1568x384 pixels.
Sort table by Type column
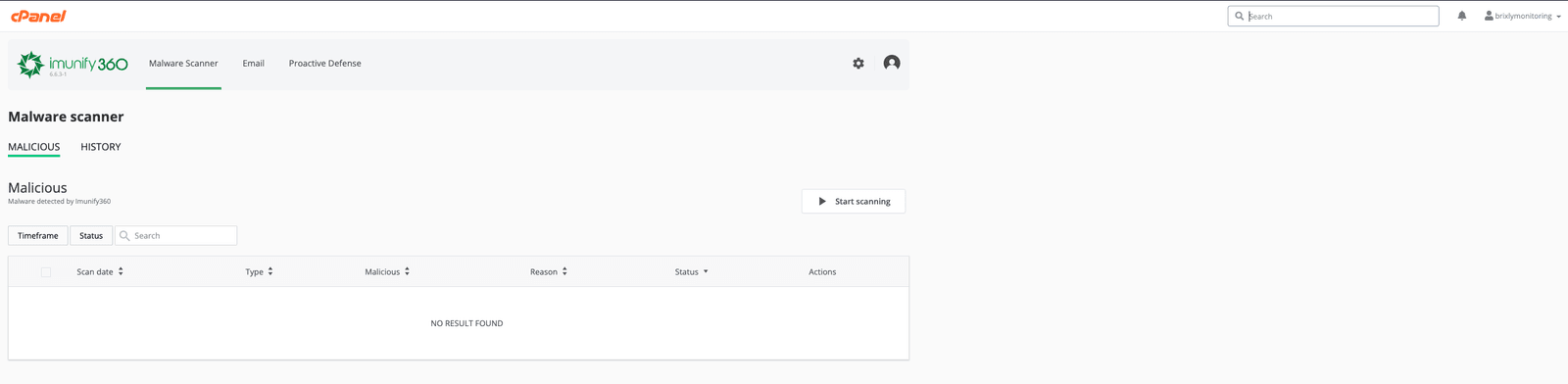click(260, 272)
